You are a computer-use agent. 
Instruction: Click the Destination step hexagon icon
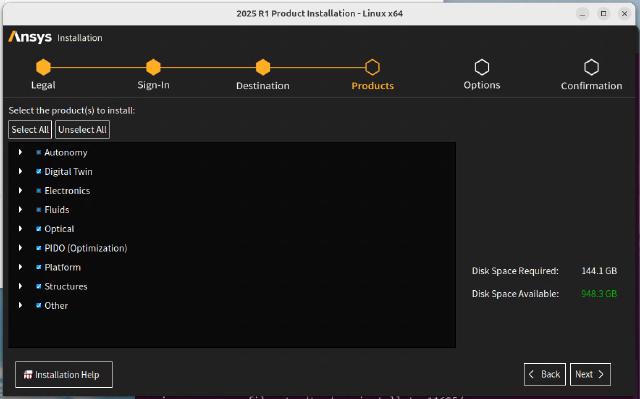pos(263,67)
